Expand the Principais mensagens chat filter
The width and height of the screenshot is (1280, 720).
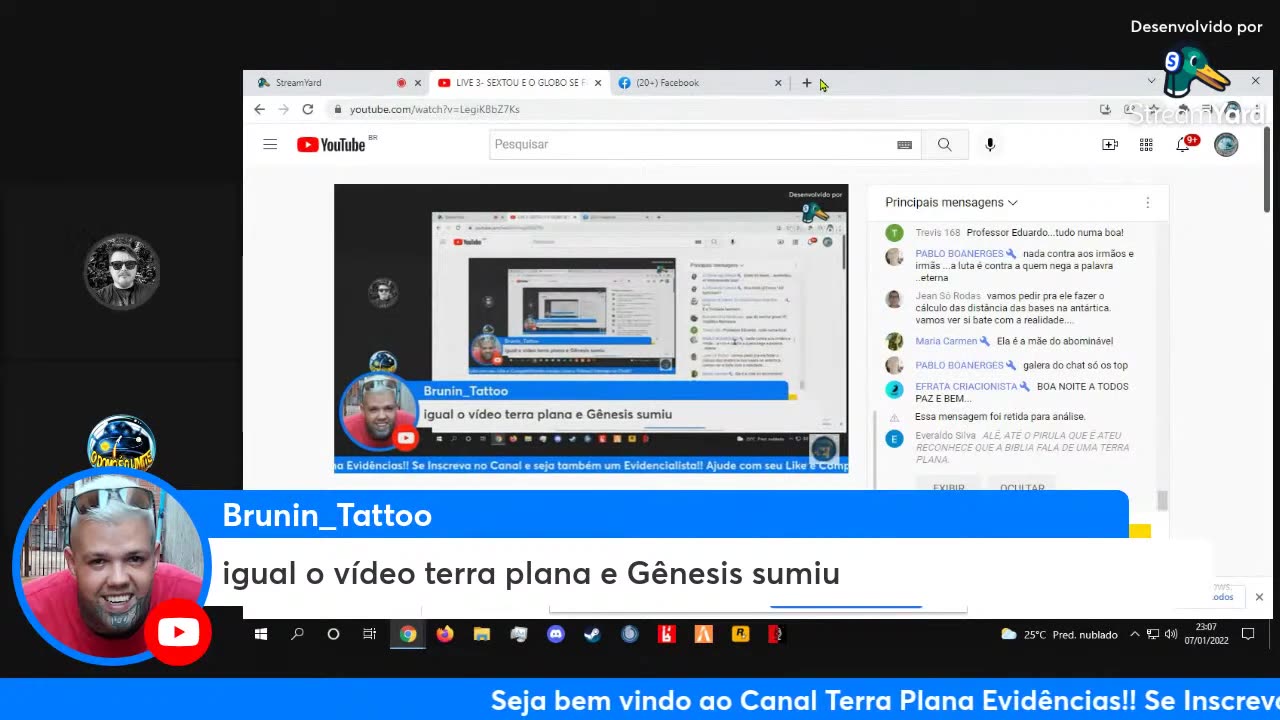point(951,202)
